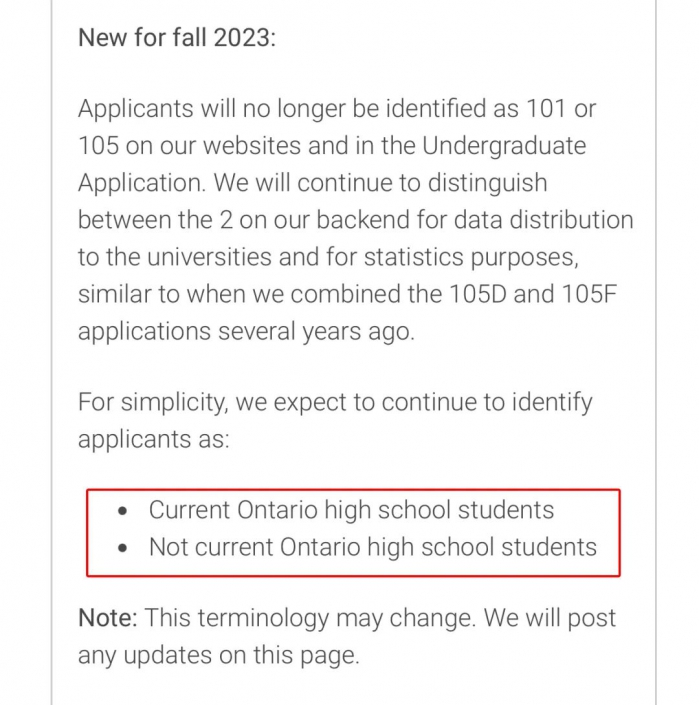The height and width of the screenshot is (705, 699).
Task: Click the "For simplicity," sentence opening
Action: click(x=153, y=402)
